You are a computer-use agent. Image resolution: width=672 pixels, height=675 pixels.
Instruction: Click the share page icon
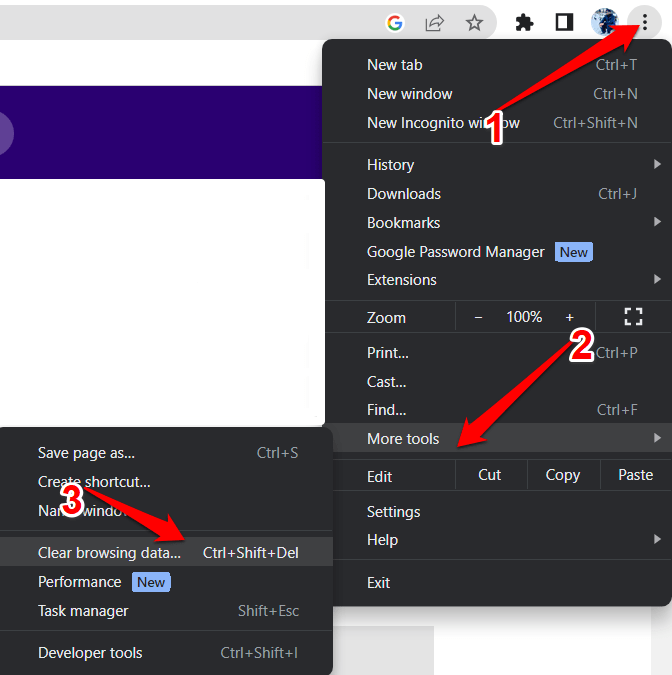[x=435, y=23]
